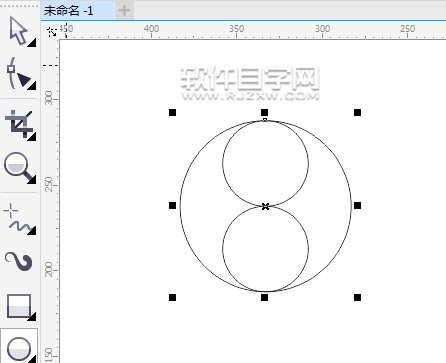Click the bottom-right selection handle
Viewport: 446px width, 363px height.
tap(357, 297)
